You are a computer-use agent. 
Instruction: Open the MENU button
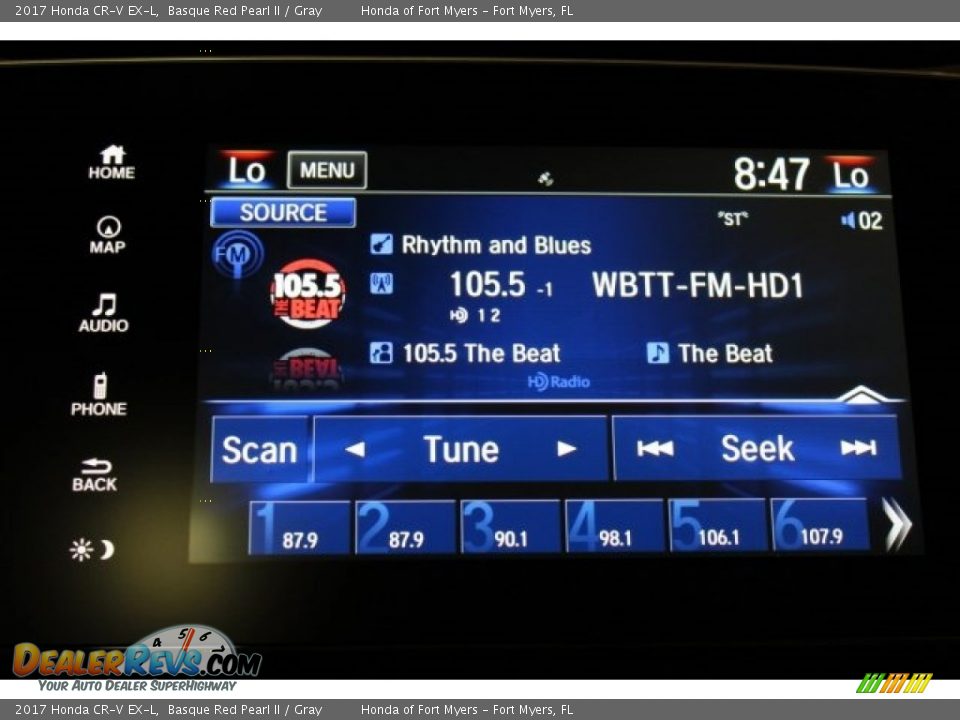tap(327, 171)
